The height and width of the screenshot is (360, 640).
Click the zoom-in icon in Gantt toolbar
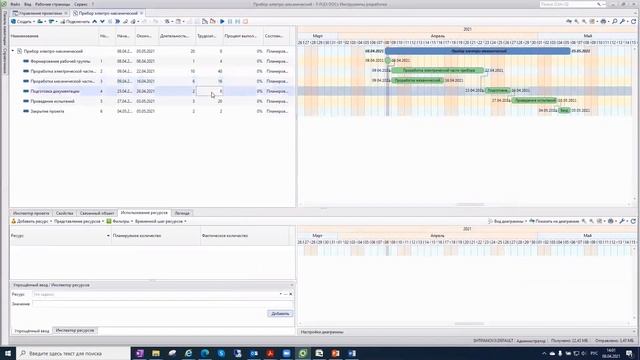point(576,21)
